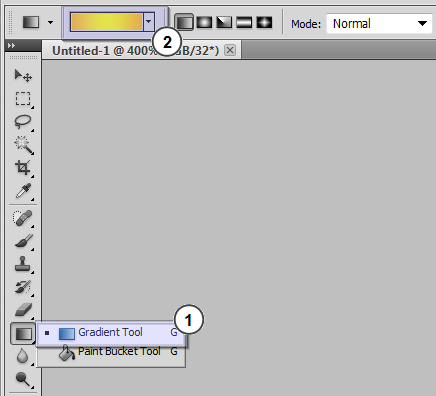Switch to Radial Gradient style
The image size is (436, 396).
click(204, 23)
